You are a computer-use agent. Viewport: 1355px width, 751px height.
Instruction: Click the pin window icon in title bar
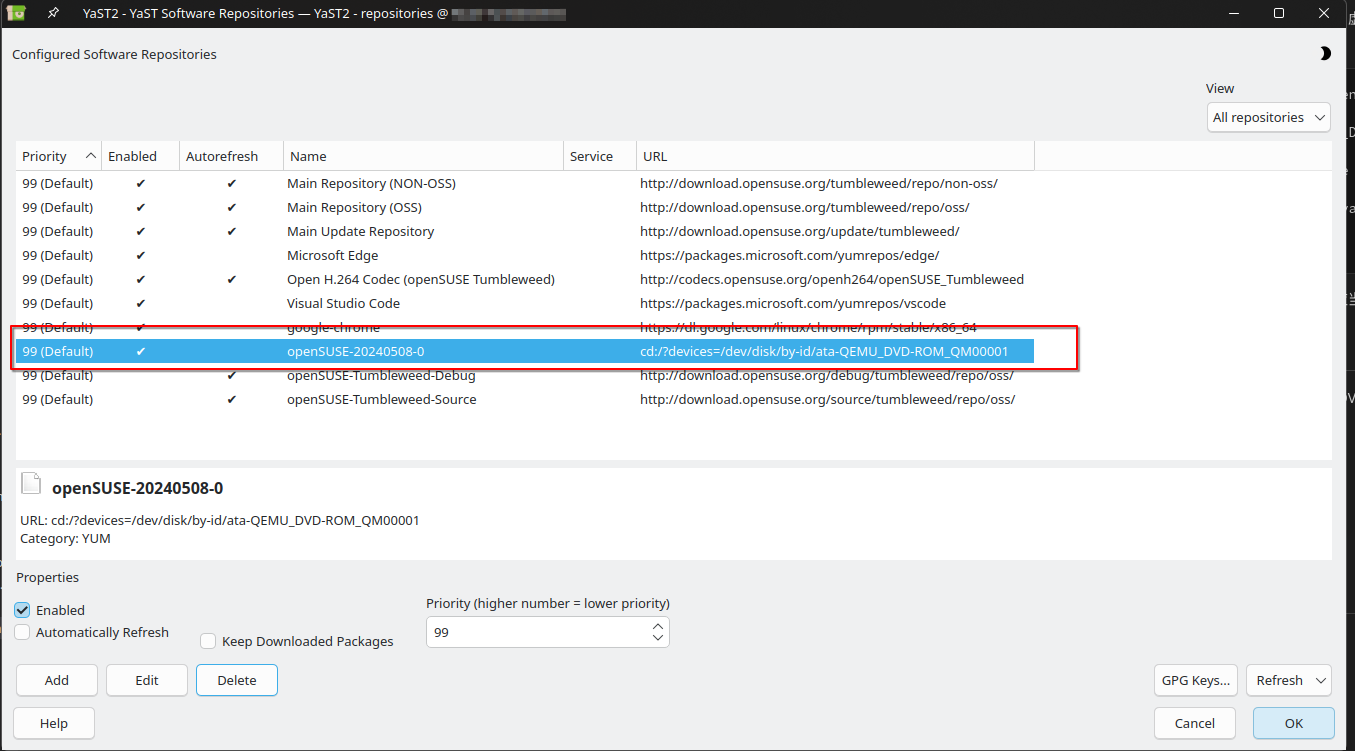(53, 13)
